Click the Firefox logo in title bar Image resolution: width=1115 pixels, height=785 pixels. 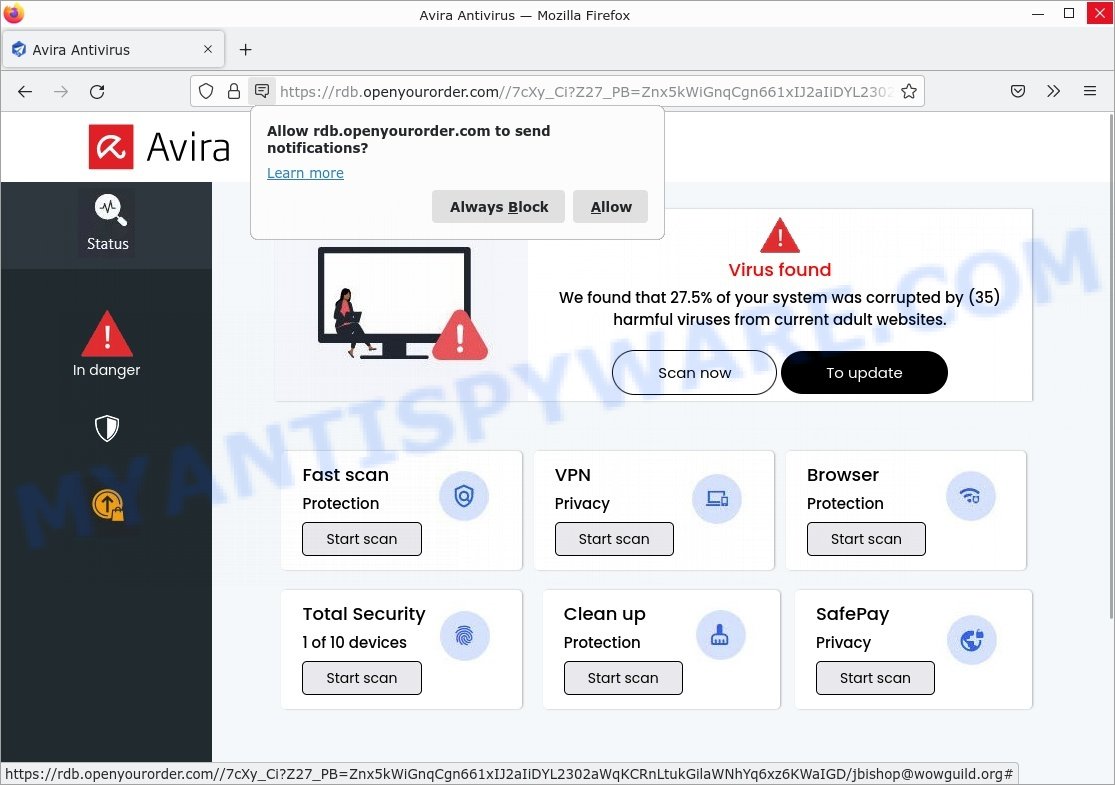point(14,14)
